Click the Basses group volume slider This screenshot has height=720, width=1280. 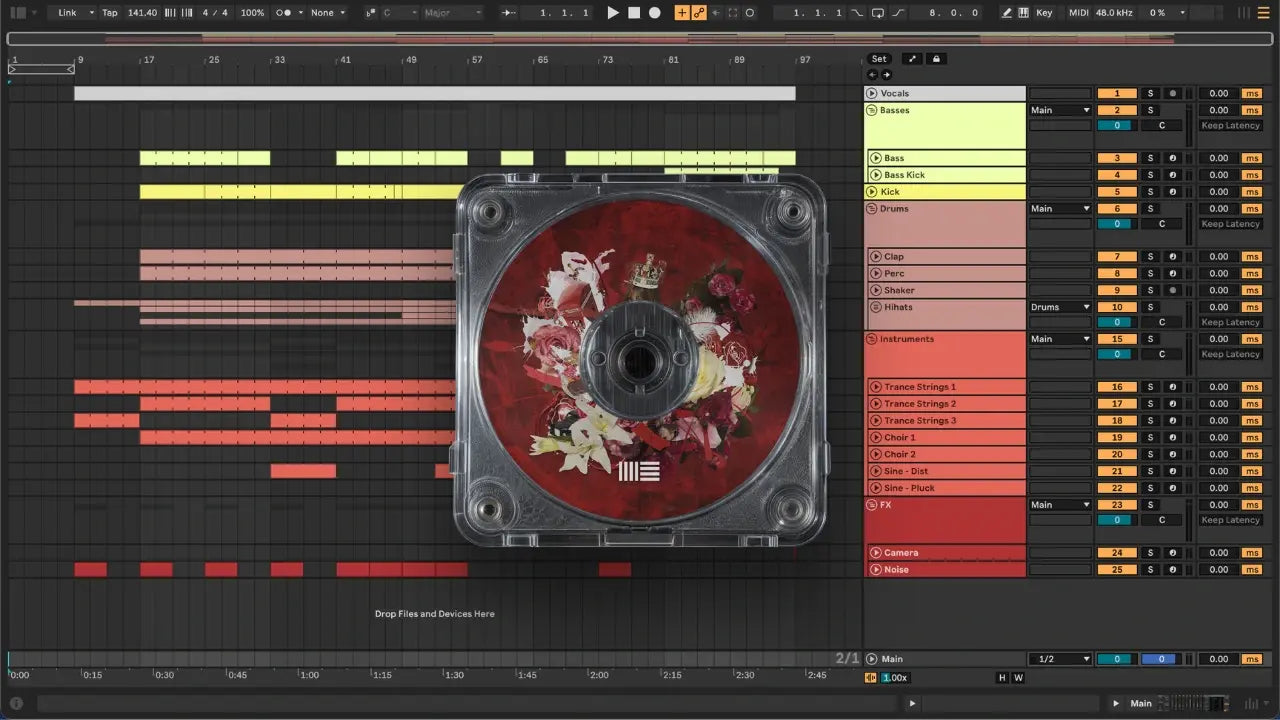(x=1117, y=126)
